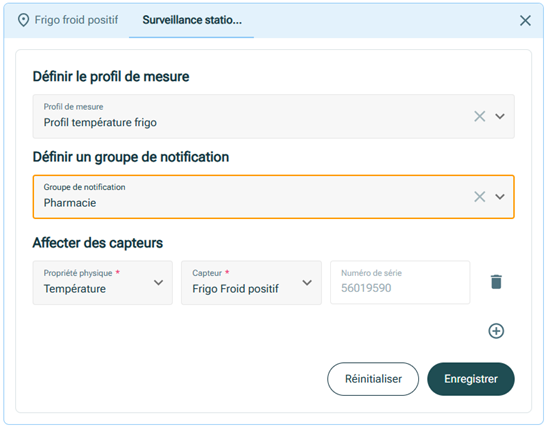The width and height of the screenshot is (548, 429).
Task: Switch to the Frigo froid positif tab
Action: coord(68,20)
